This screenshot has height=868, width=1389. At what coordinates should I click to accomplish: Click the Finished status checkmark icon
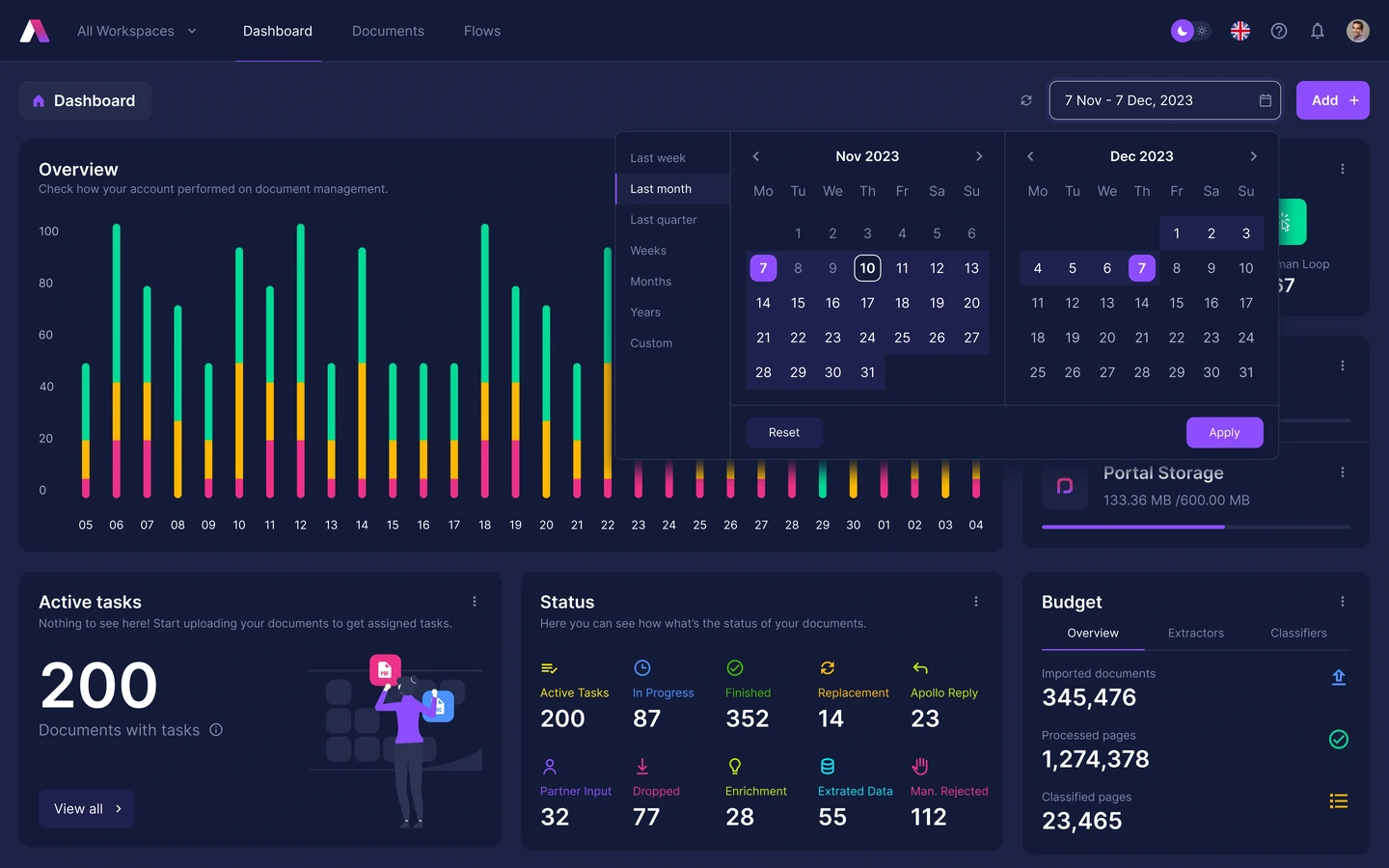(735, 667)
